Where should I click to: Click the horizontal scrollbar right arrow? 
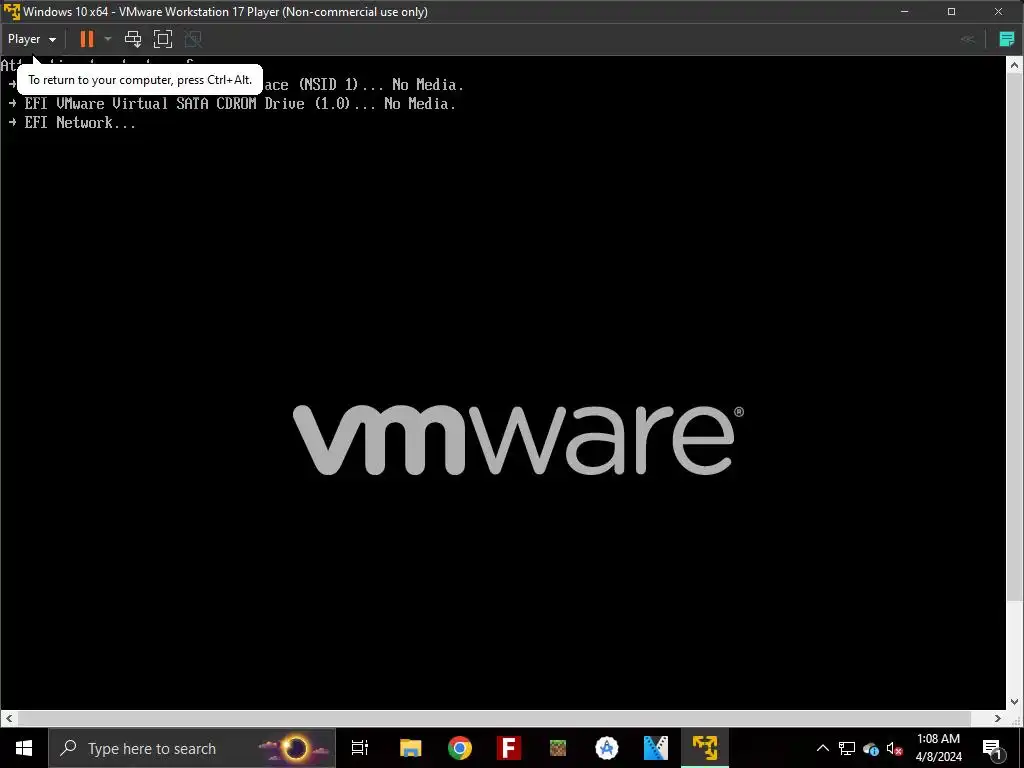coord(998,718)
